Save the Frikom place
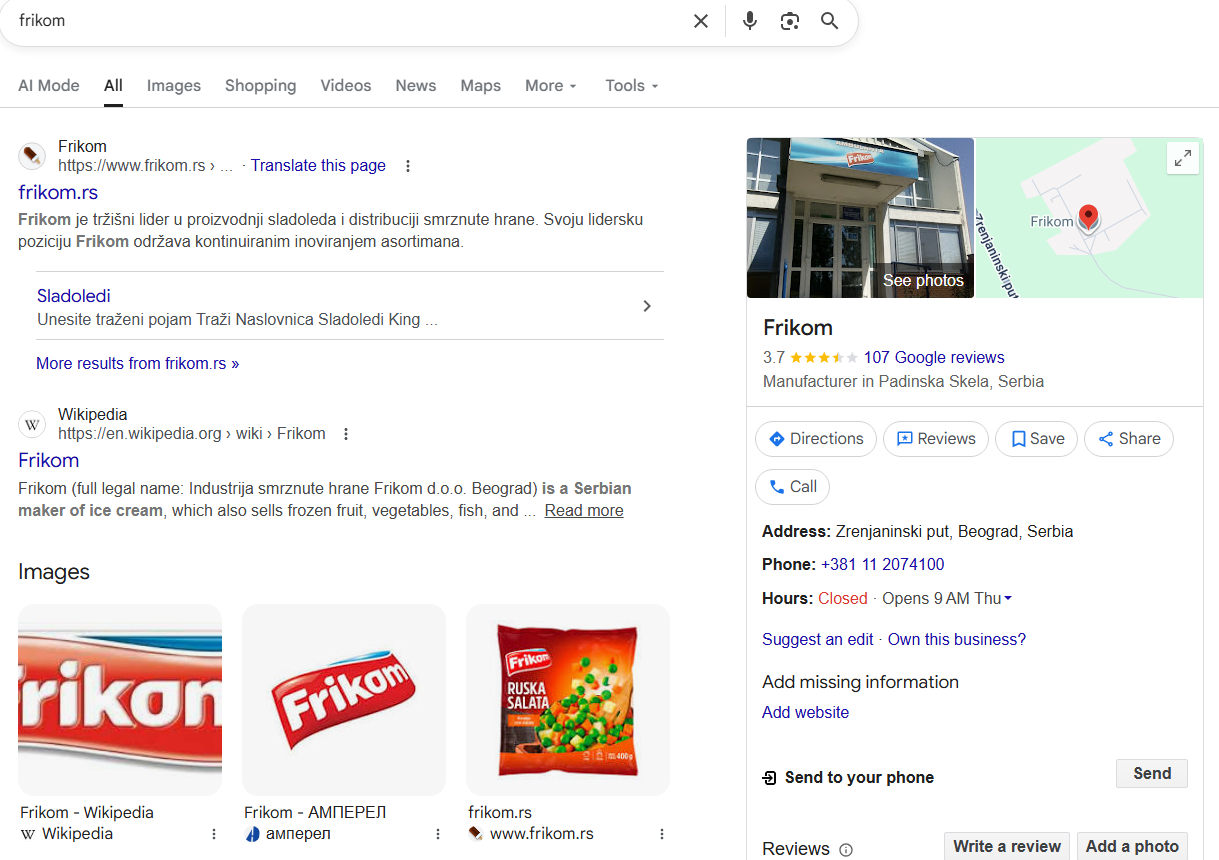Viewport: 1219px width, 860px height. (1036, 439)
